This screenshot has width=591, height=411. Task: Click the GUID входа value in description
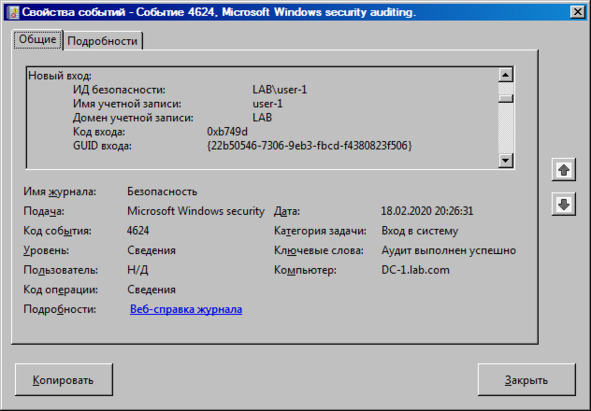[x=309, y=146]
